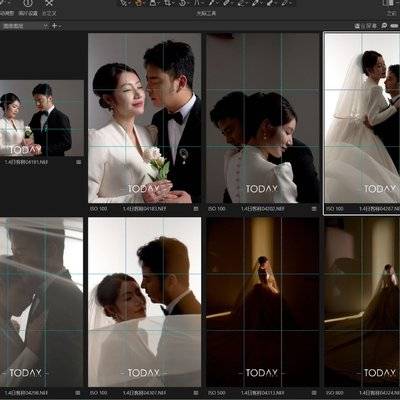Click ISO 100 label beside 04183.NEF

[99, 209]
